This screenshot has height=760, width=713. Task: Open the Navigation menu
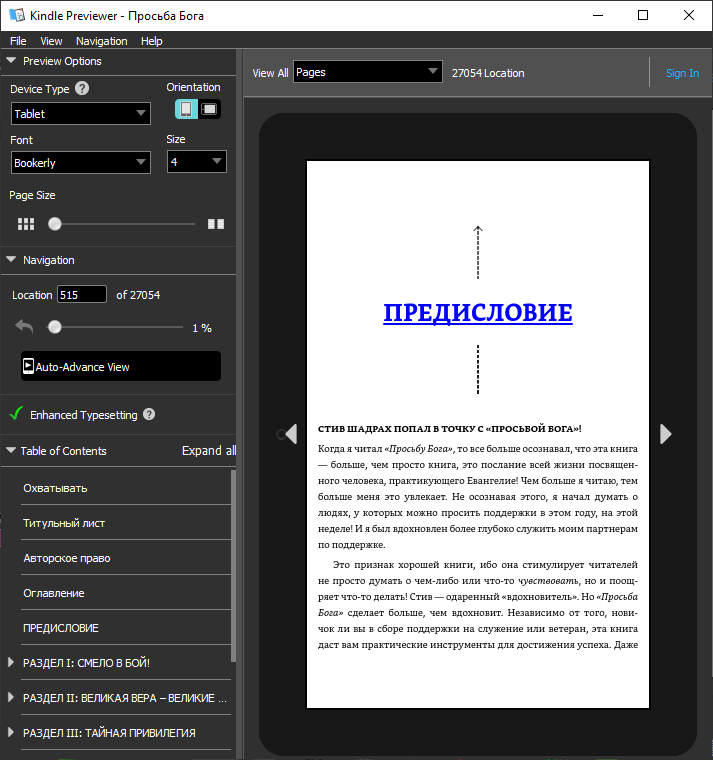point(101,41)
